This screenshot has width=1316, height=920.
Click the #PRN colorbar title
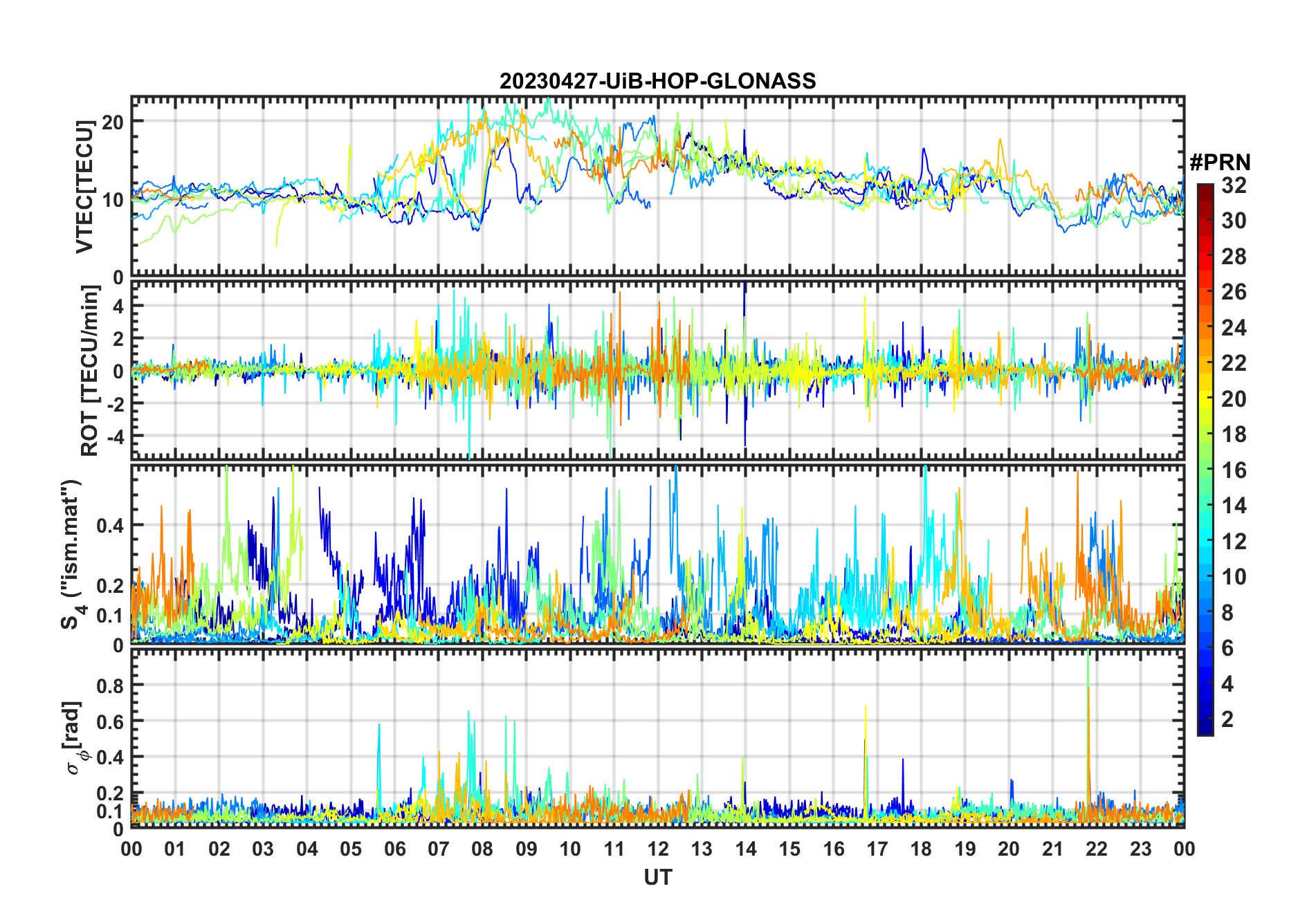(1220, 163)
